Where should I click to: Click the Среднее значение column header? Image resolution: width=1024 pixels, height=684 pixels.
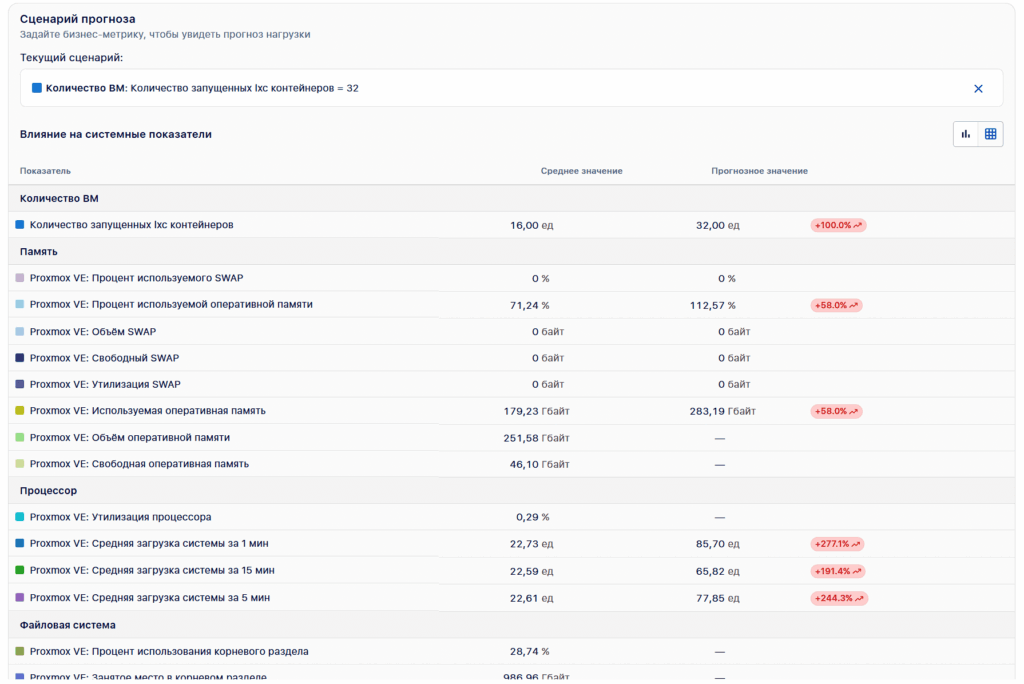click(x=581, y=171)
